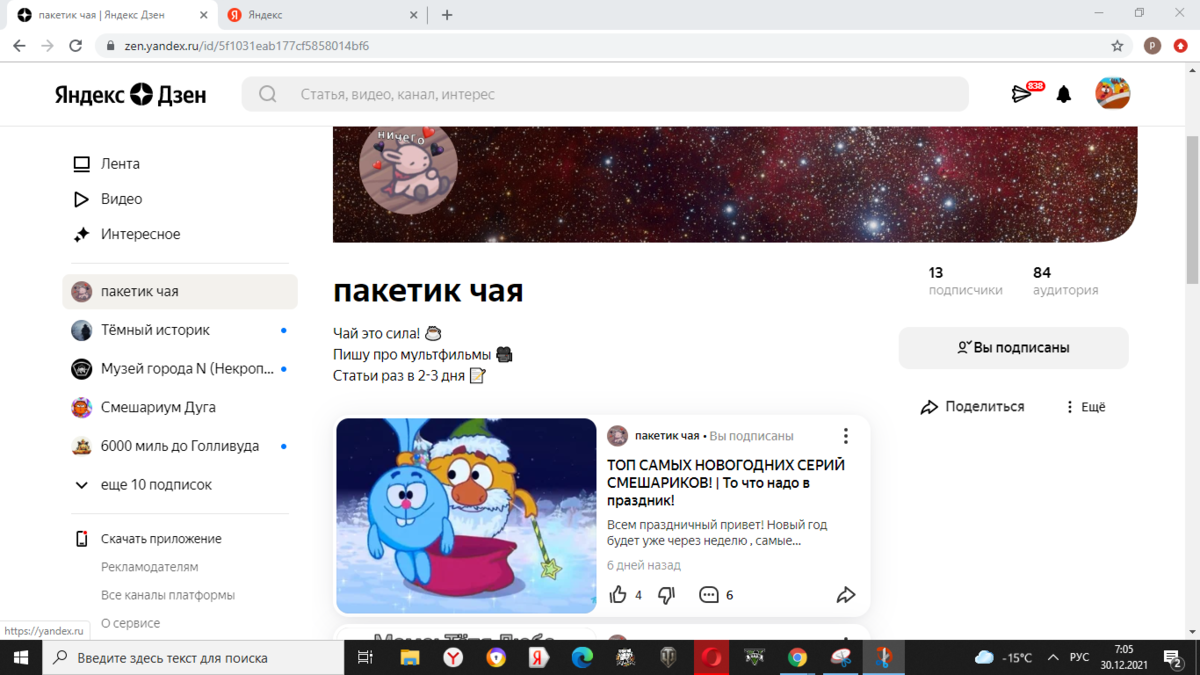The width and height of the screenshot is (1200, 675).
Task: Click the пакетик чая author name on card
Action: (667, 436)
